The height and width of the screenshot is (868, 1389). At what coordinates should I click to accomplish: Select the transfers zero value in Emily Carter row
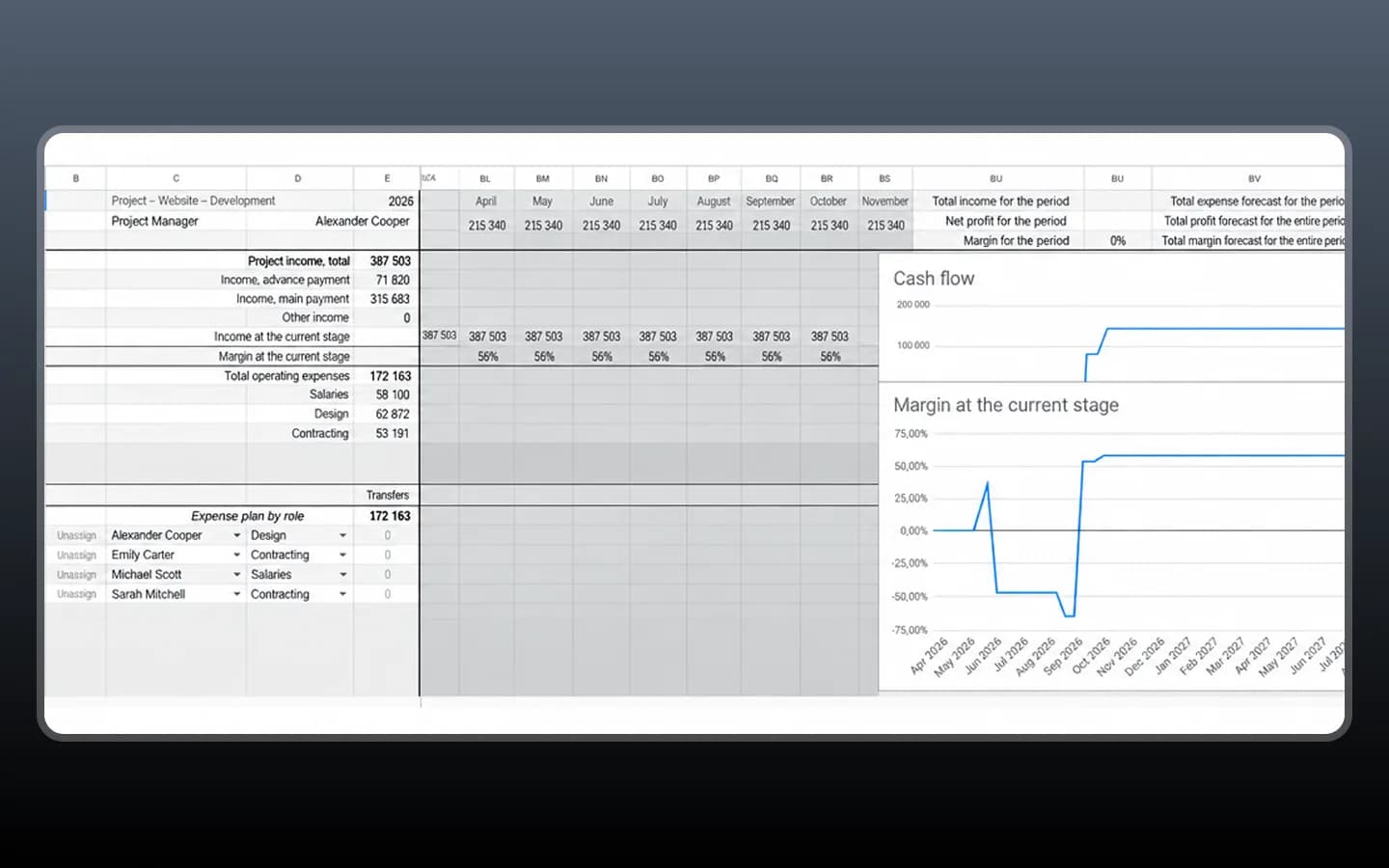388,555
